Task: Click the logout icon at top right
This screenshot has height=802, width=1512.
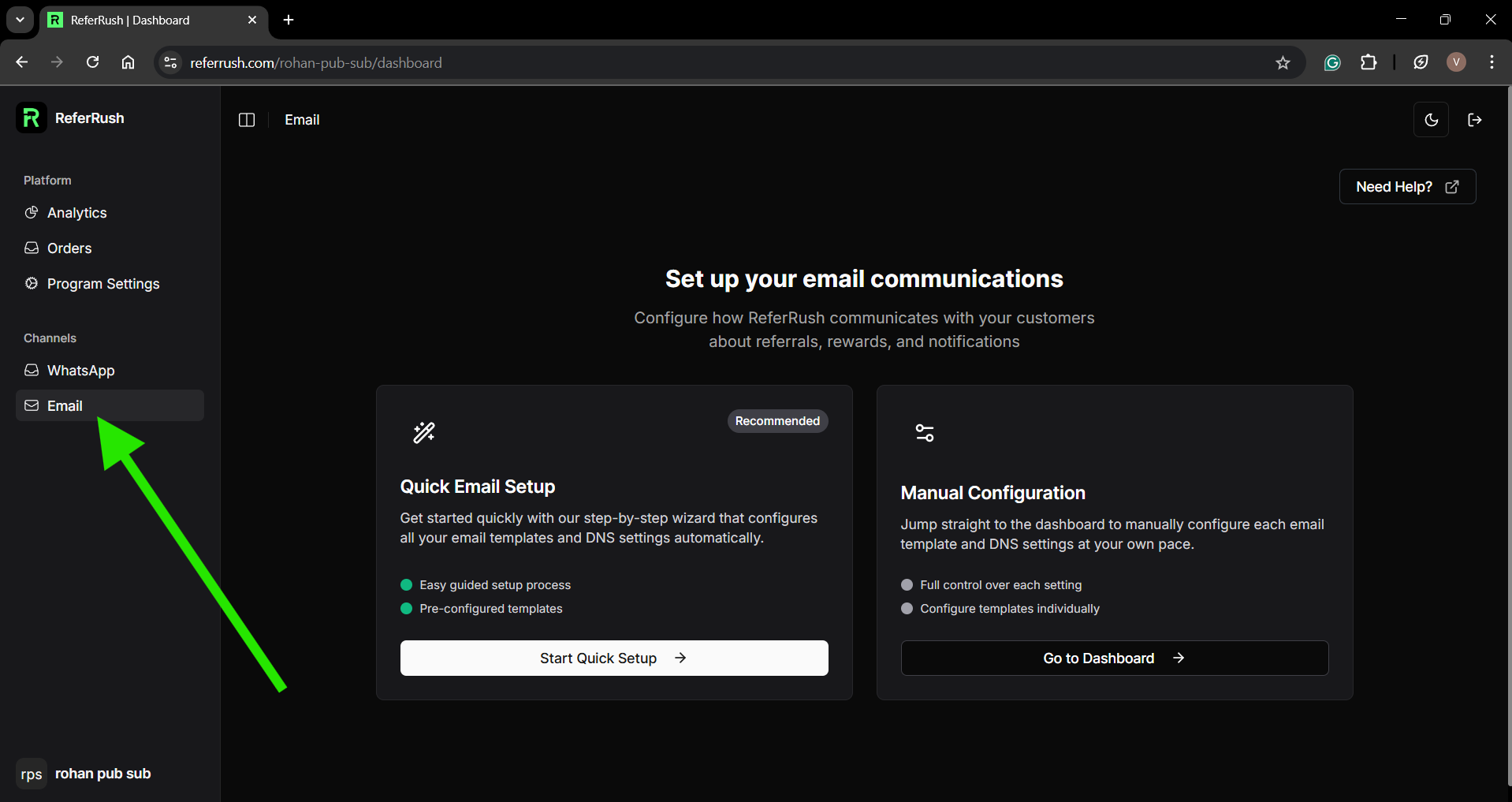Action: click(x=1475, y=120)
